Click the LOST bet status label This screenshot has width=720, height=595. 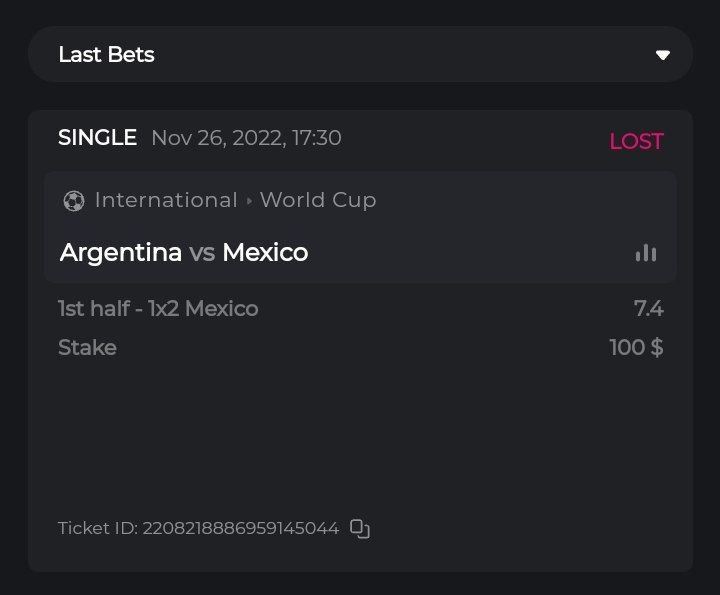[636, 141]
